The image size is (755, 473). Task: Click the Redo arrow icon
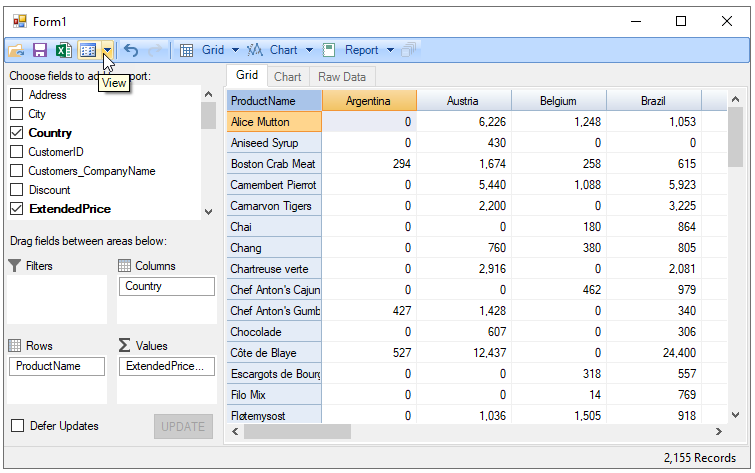click(156, 50)
